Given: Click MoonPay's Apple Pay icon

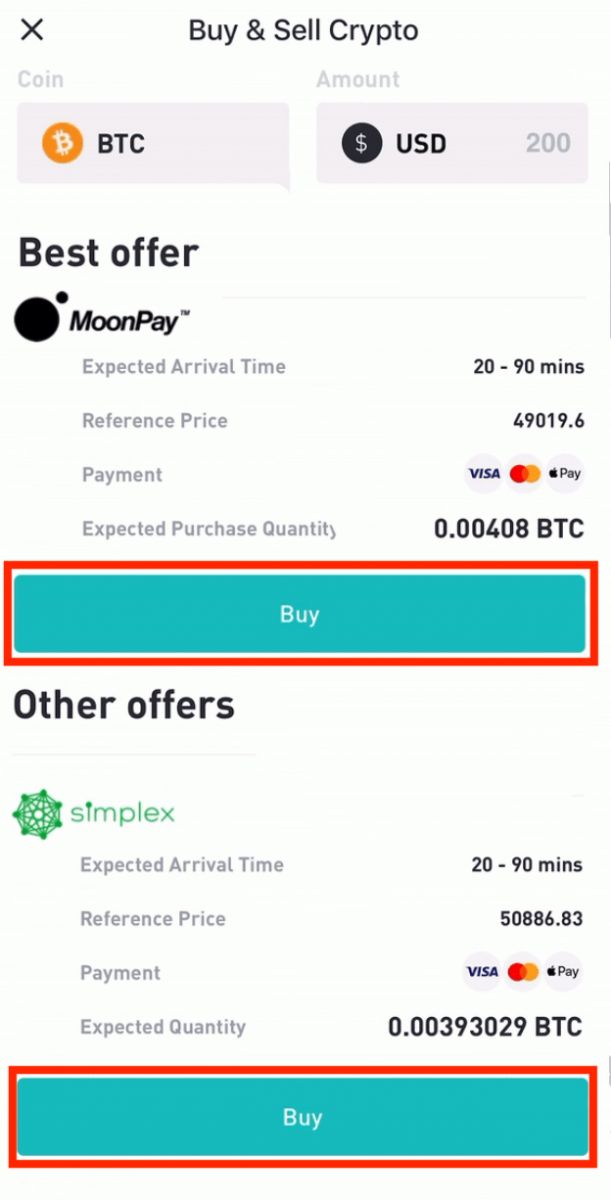Looking at the screenshot, I should [564, 474].
